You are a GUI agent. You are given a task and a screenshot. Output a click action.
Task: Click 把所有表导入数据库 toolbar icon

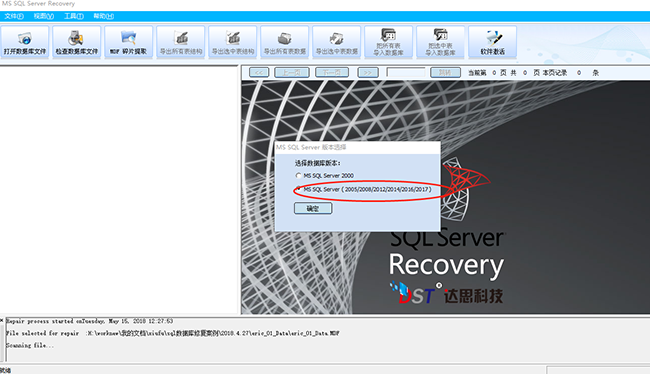(x=388, y=42)
